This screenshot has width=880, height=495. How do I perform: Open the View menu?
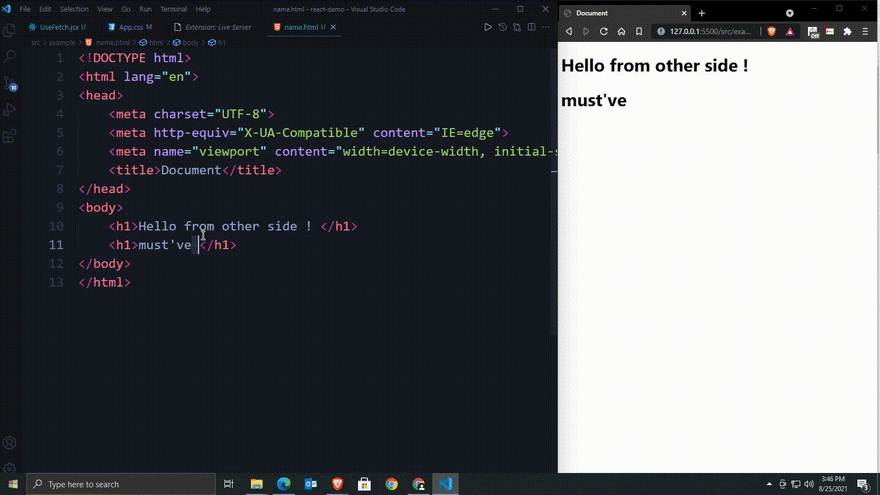click(105, 9)
